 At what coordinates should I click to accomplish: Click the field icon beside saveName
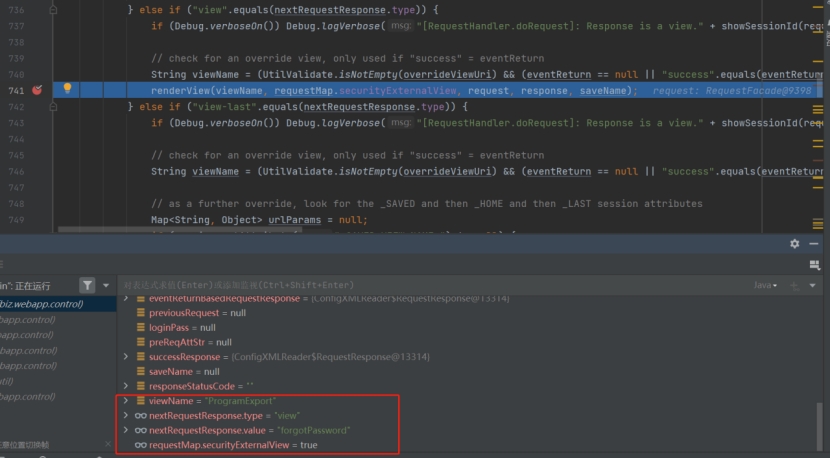pyautogui.click(x=141, y=371)
